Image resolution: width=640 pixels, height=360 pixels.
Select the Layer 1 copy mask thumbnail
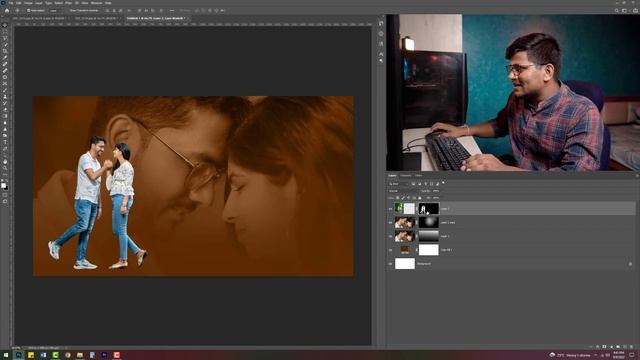[x=429, y=222]
